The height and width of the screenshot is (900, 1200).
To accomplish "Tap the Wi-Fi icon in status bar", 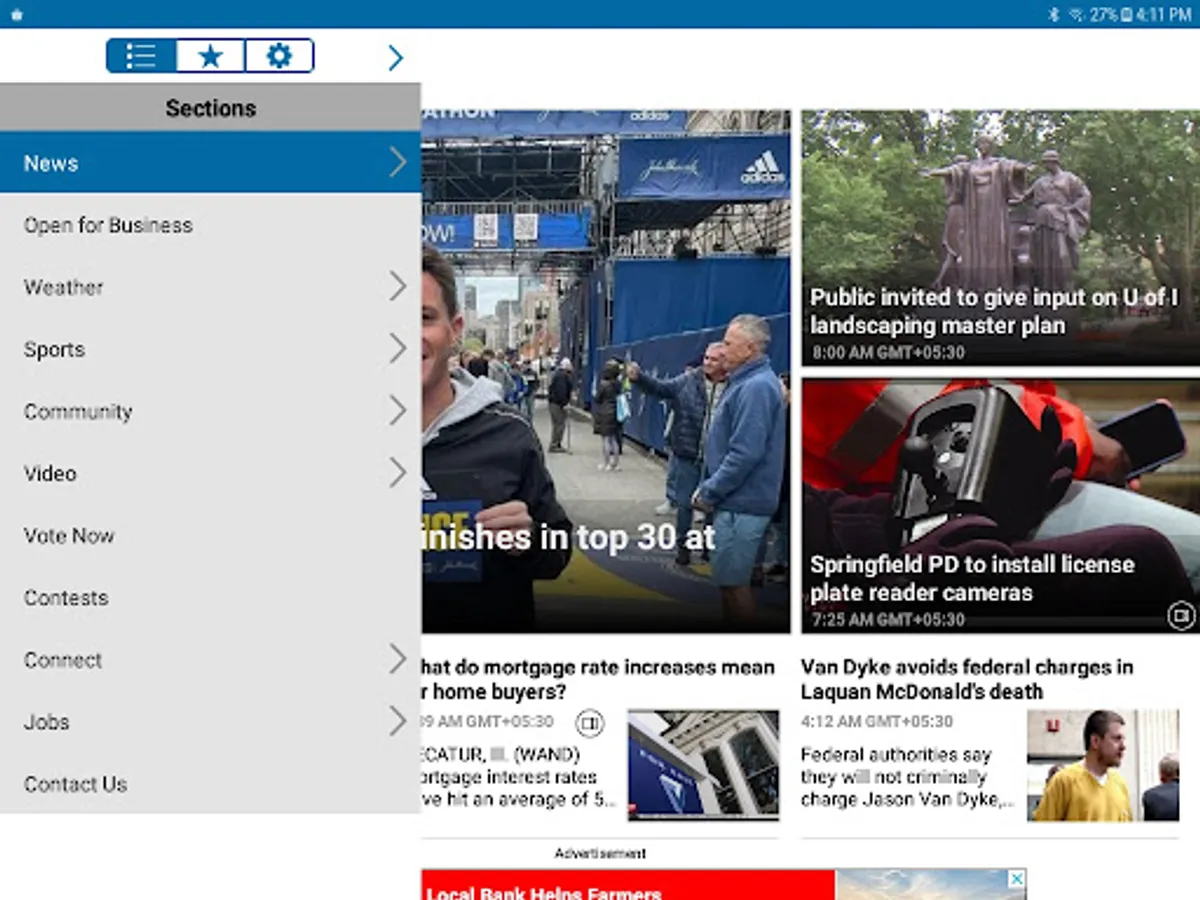I will 1077,15.
